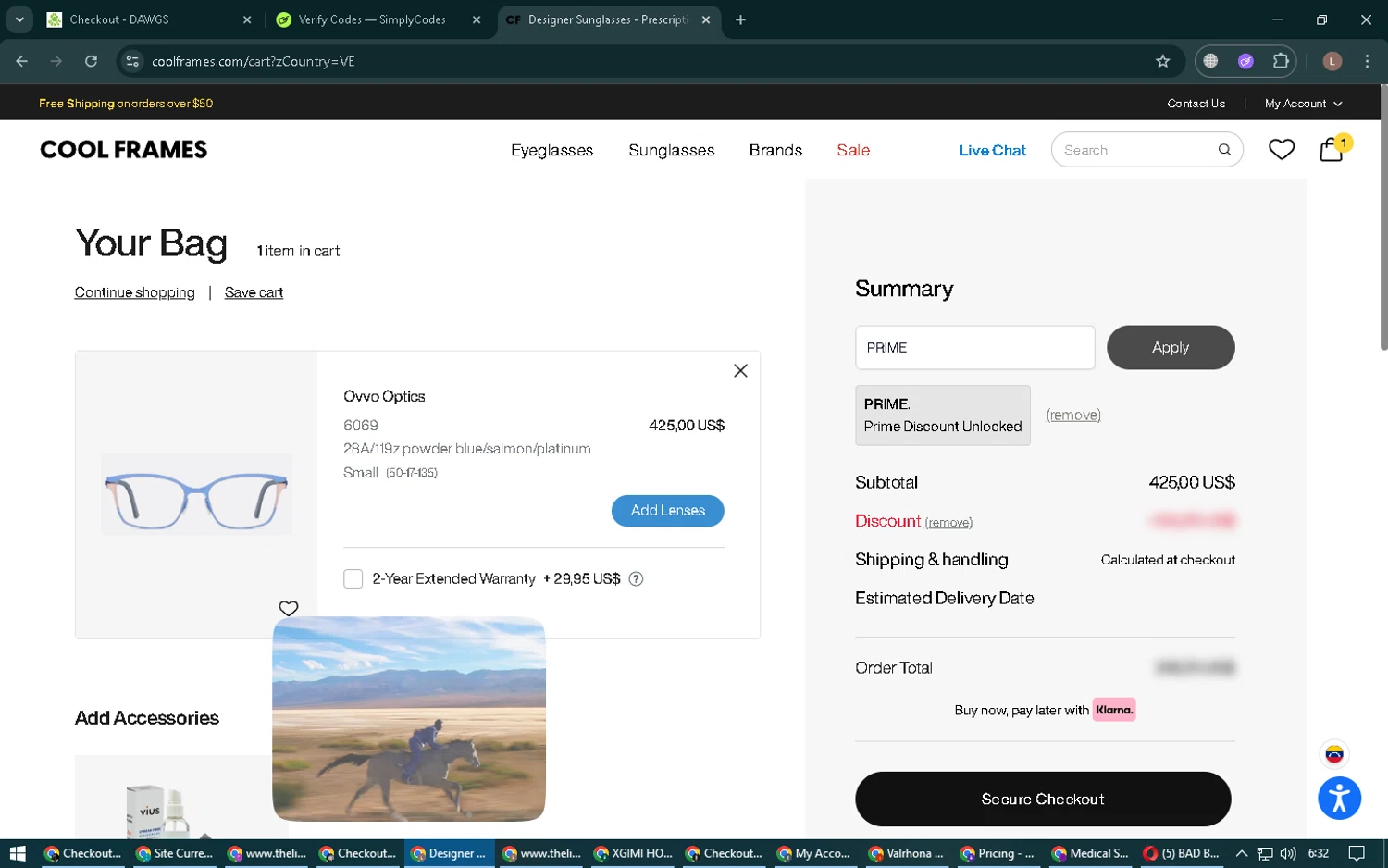Image resolution: width=1388 pixels, height=868 pixels.
Task: Click Continue shopping link
Action: pyautogui.click(x=135, y=292)
